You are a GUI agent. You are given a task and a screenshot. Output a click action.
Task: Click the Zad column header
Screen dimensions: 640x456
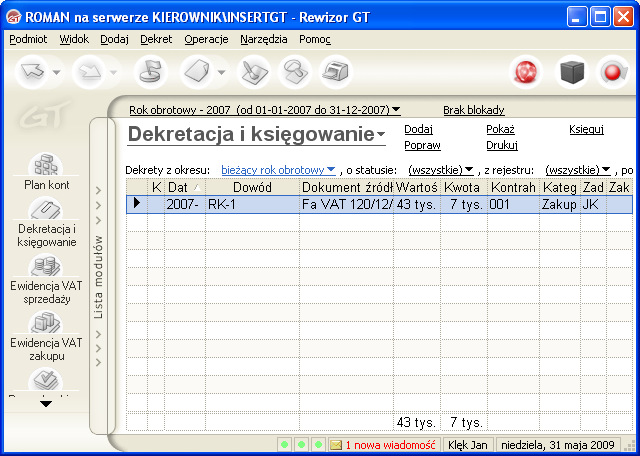(x=593, y=187)
